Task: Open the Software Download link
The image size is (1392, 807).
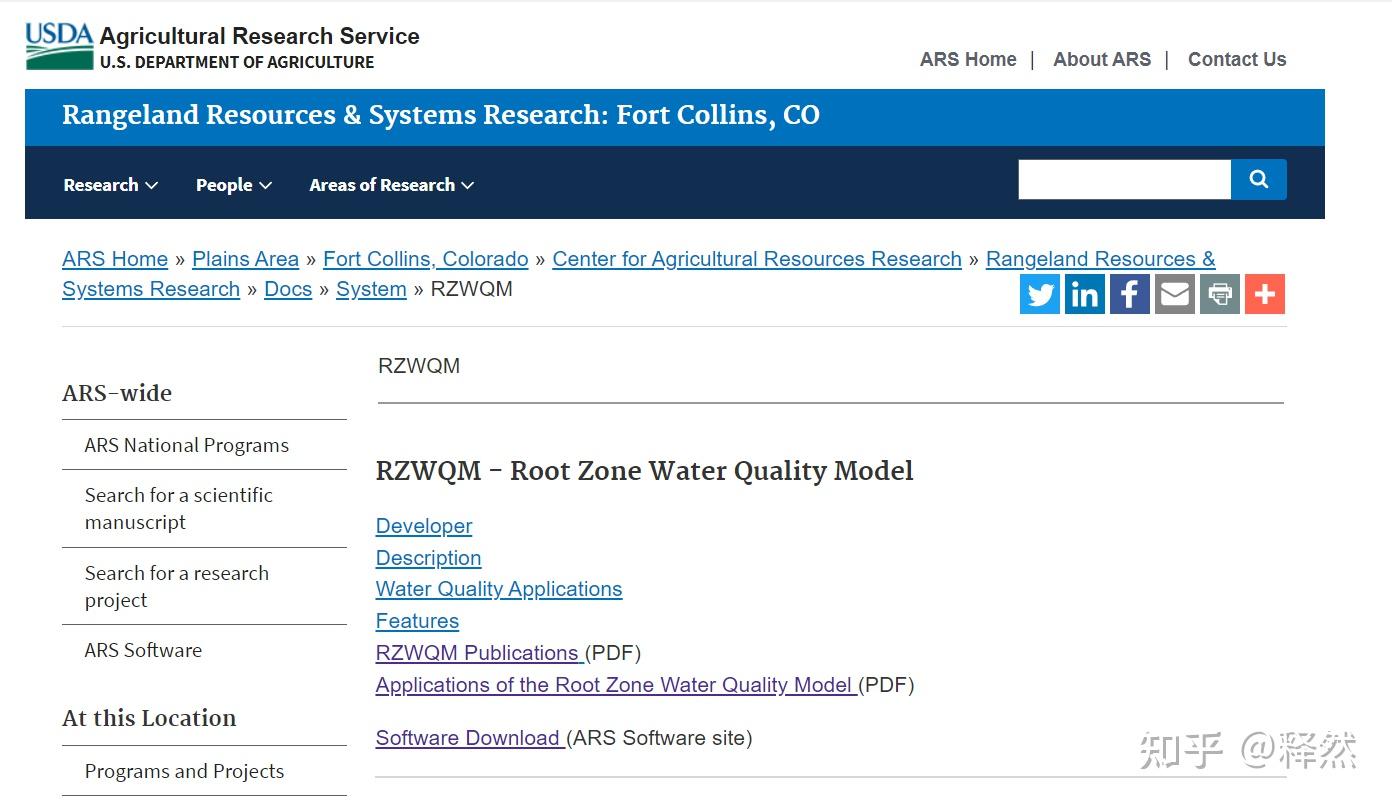Action: [468, 738]
